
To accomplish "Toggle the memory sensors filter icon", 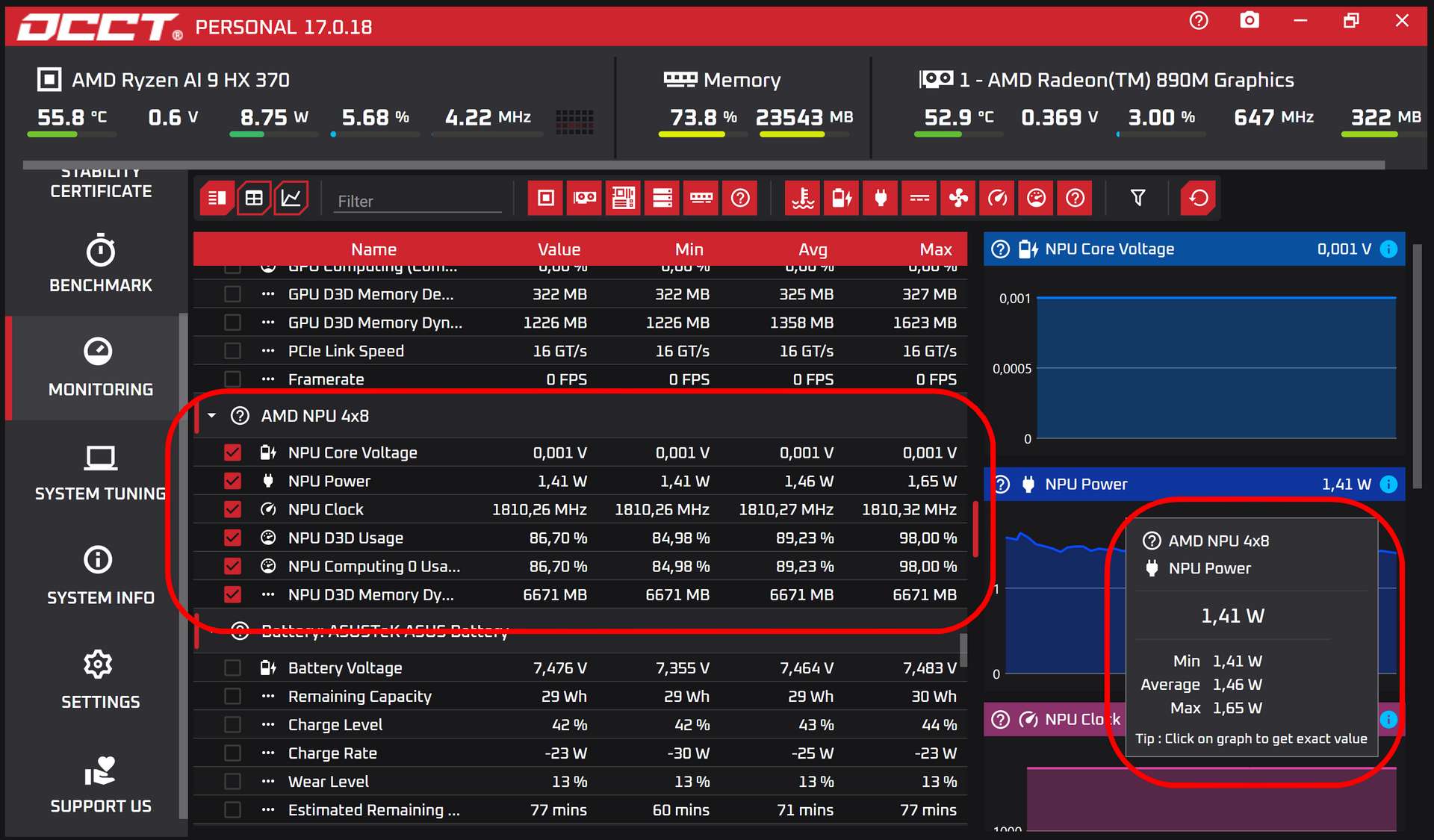I will coord(701,198).
